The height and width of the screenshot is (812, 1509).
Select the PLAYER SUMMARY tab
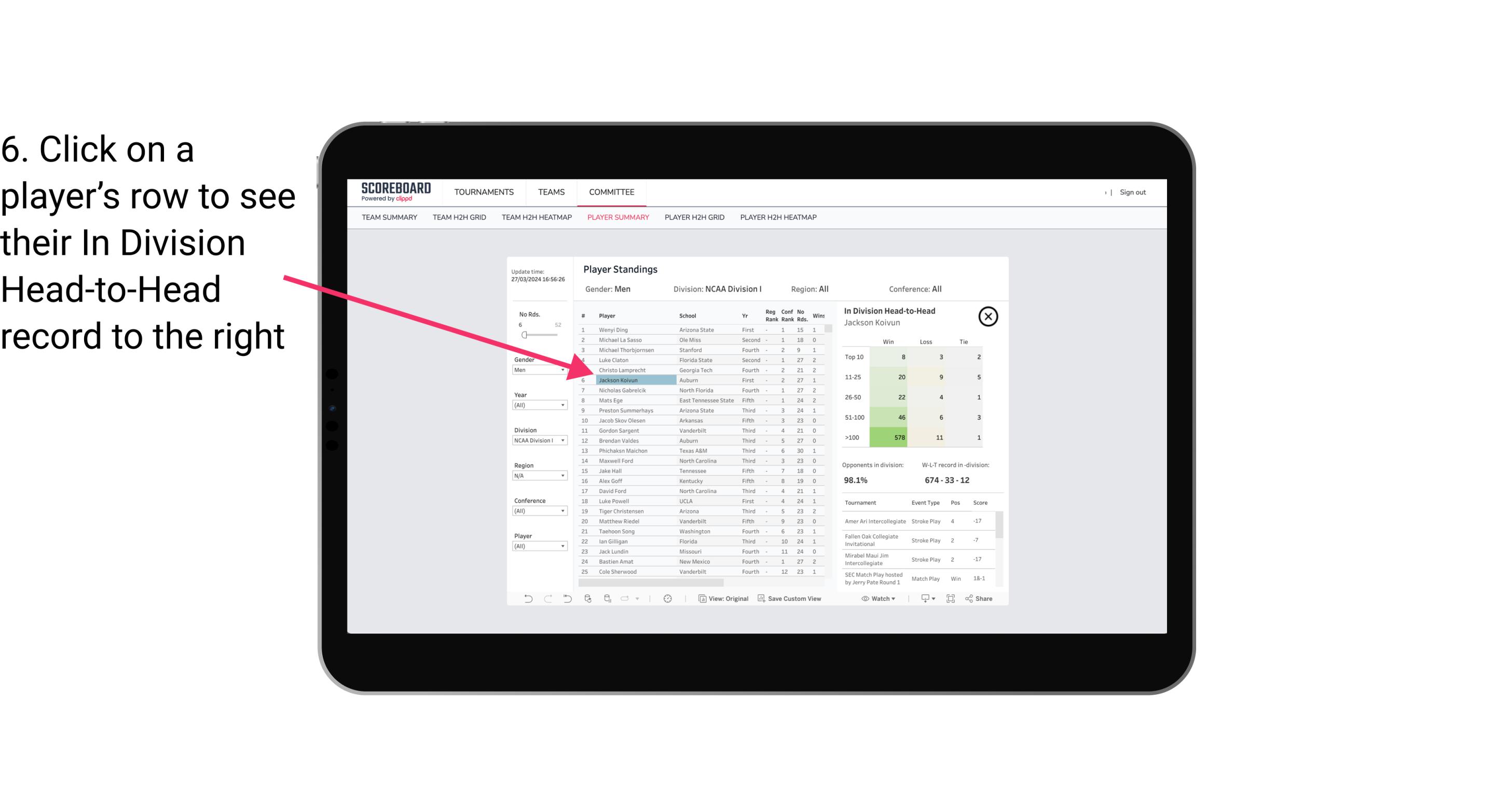(616, 217)
